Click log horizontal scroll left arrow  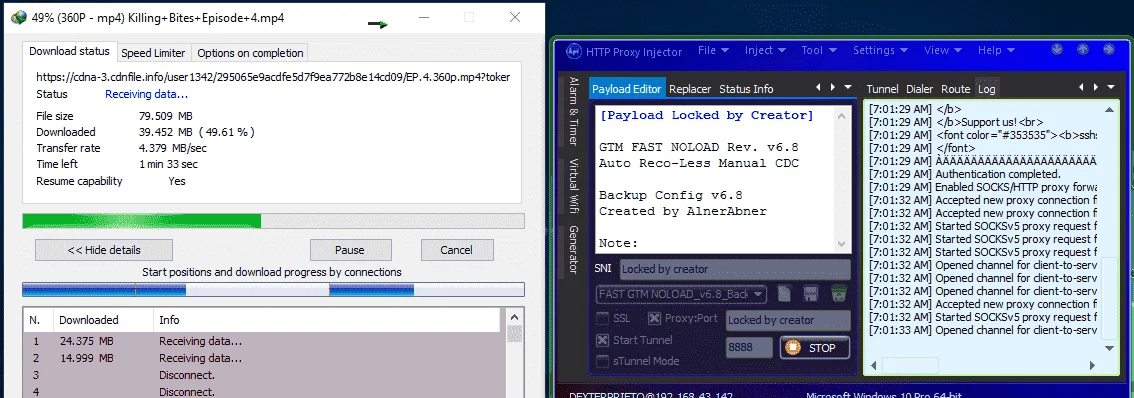pyautogui.click(x=874, y=365)
